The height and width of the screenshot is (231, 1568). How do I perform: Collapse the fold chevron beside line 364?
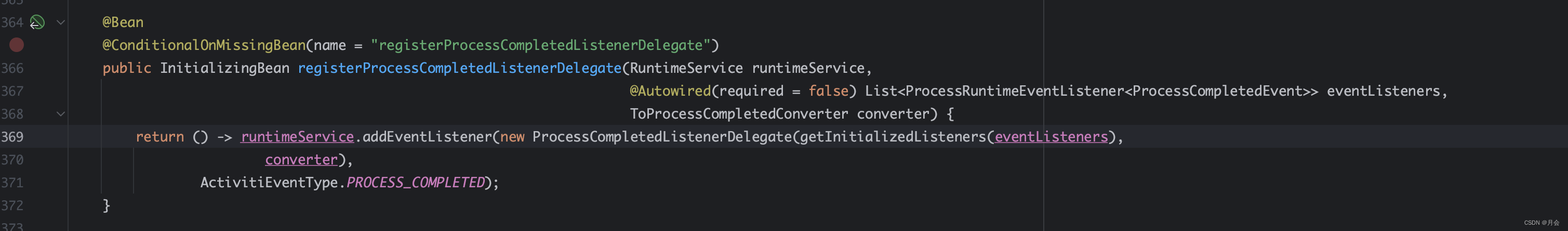point(61,22)
